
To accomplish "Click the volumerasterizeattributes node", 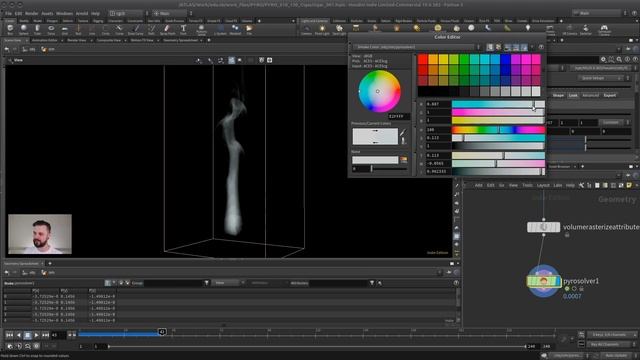I will (x=543, y=227).
